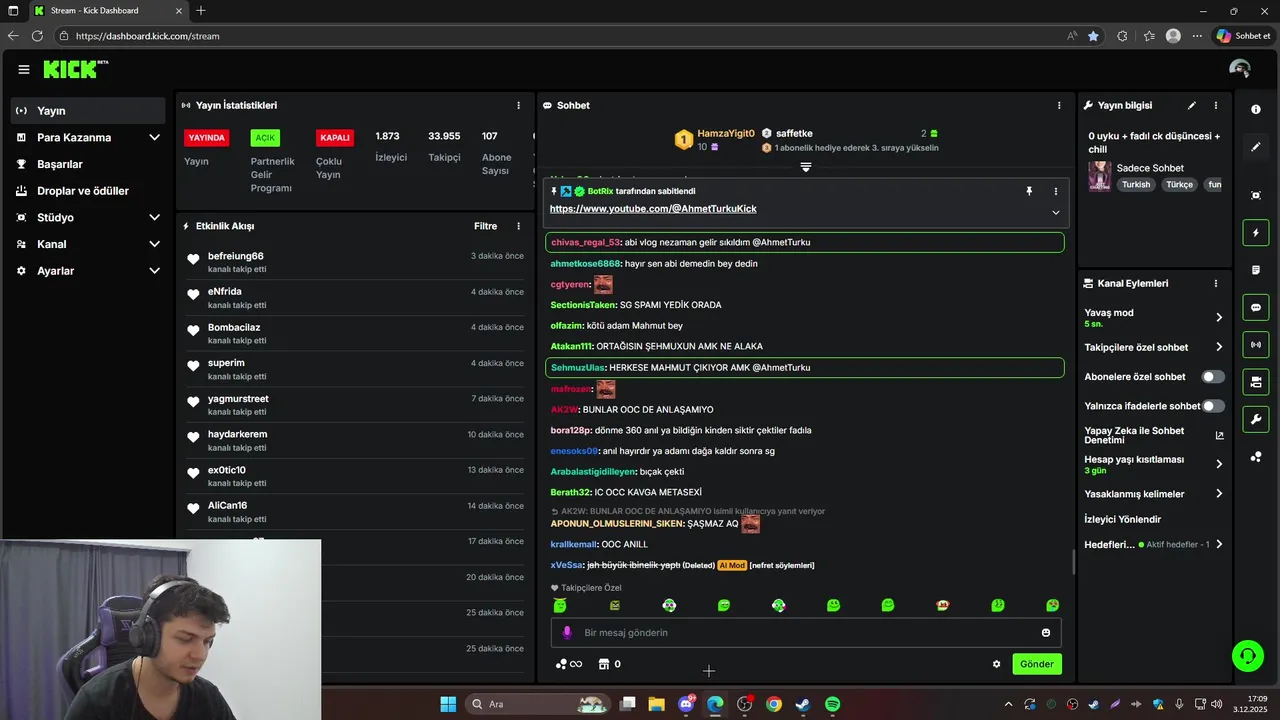Open the hamburger navigation menu
This screenshot has height=720, width=1280.
23,69
